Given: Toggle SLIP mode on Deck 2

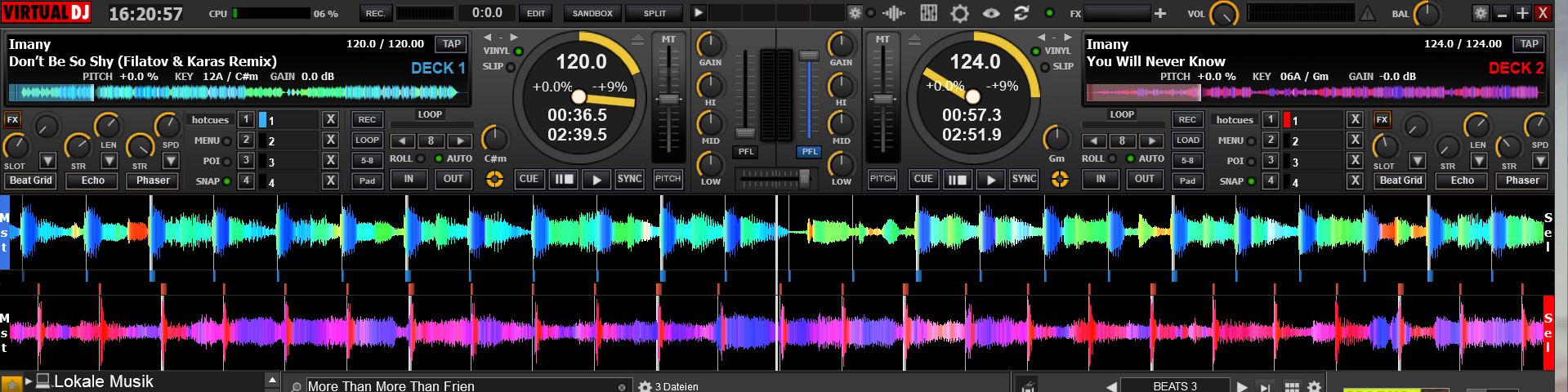Looking at the screenshot, I should (x=1044, y=67).
